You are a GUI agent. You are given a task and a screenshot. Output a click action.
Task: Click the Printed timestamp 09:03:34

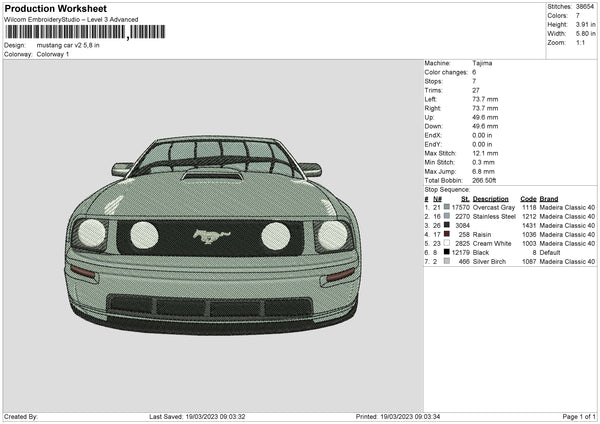coord(426,416)
